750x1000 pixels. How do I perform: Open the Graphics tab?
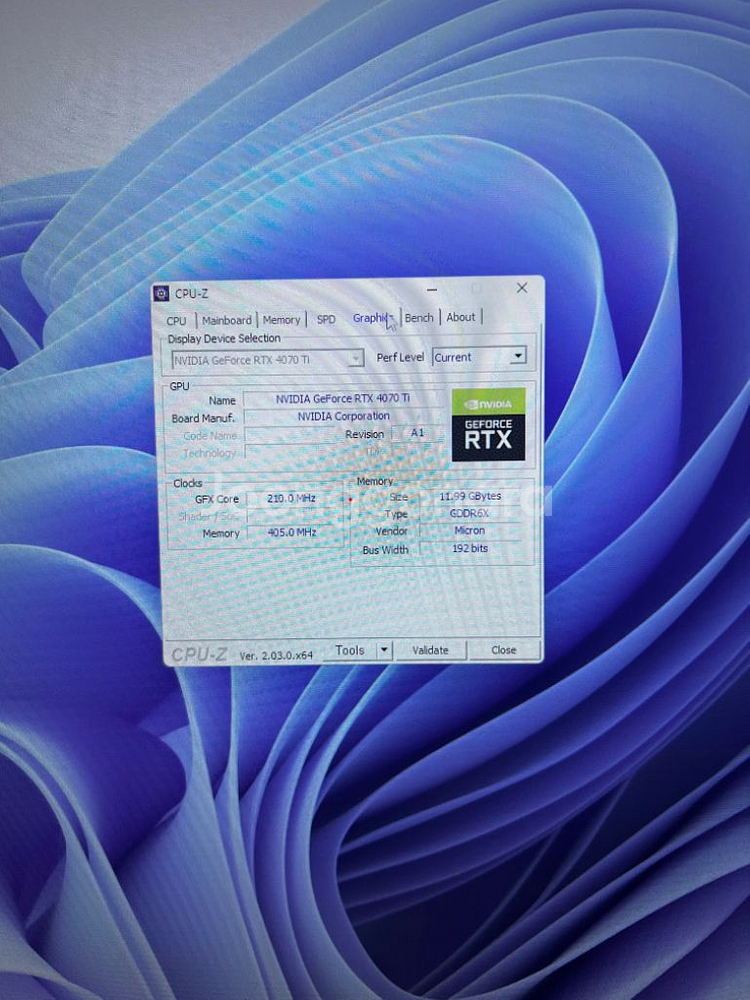pos(374,318)
